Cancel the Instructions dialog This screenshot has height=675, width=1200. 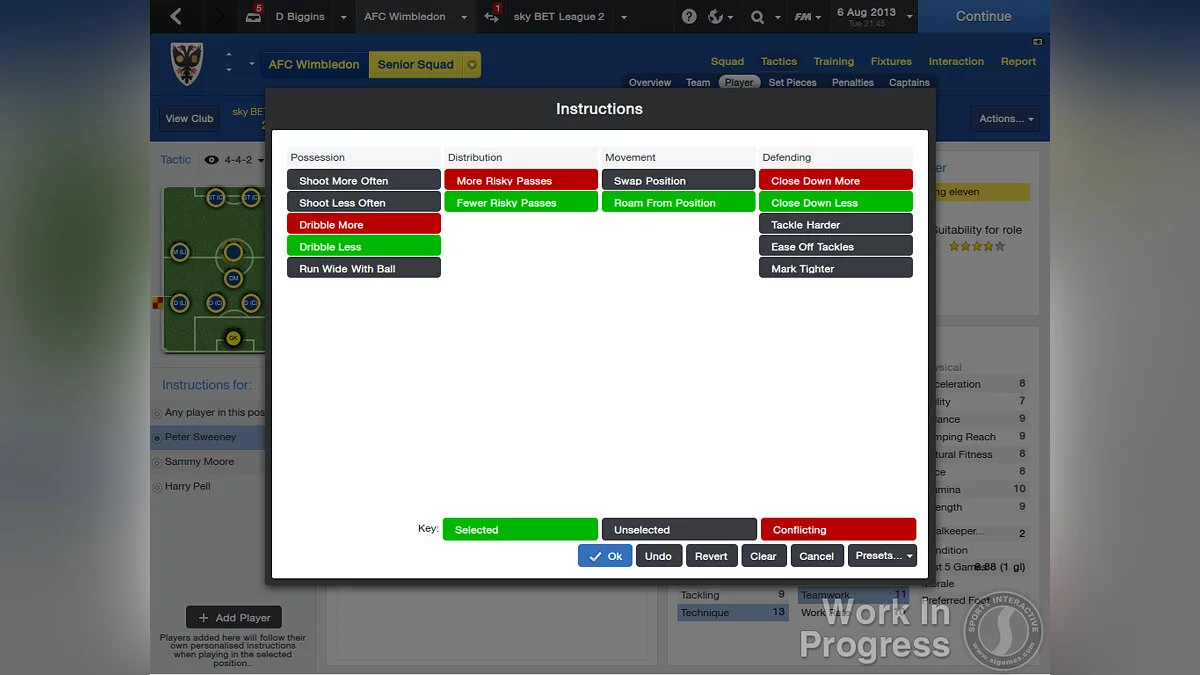click(816, 556)
